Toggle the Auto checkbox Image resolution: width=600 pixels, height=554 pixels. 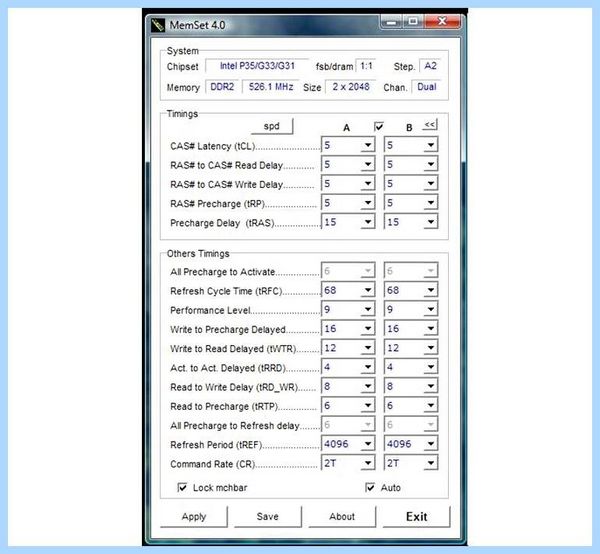pyautogui.click(x=370, y=487)
